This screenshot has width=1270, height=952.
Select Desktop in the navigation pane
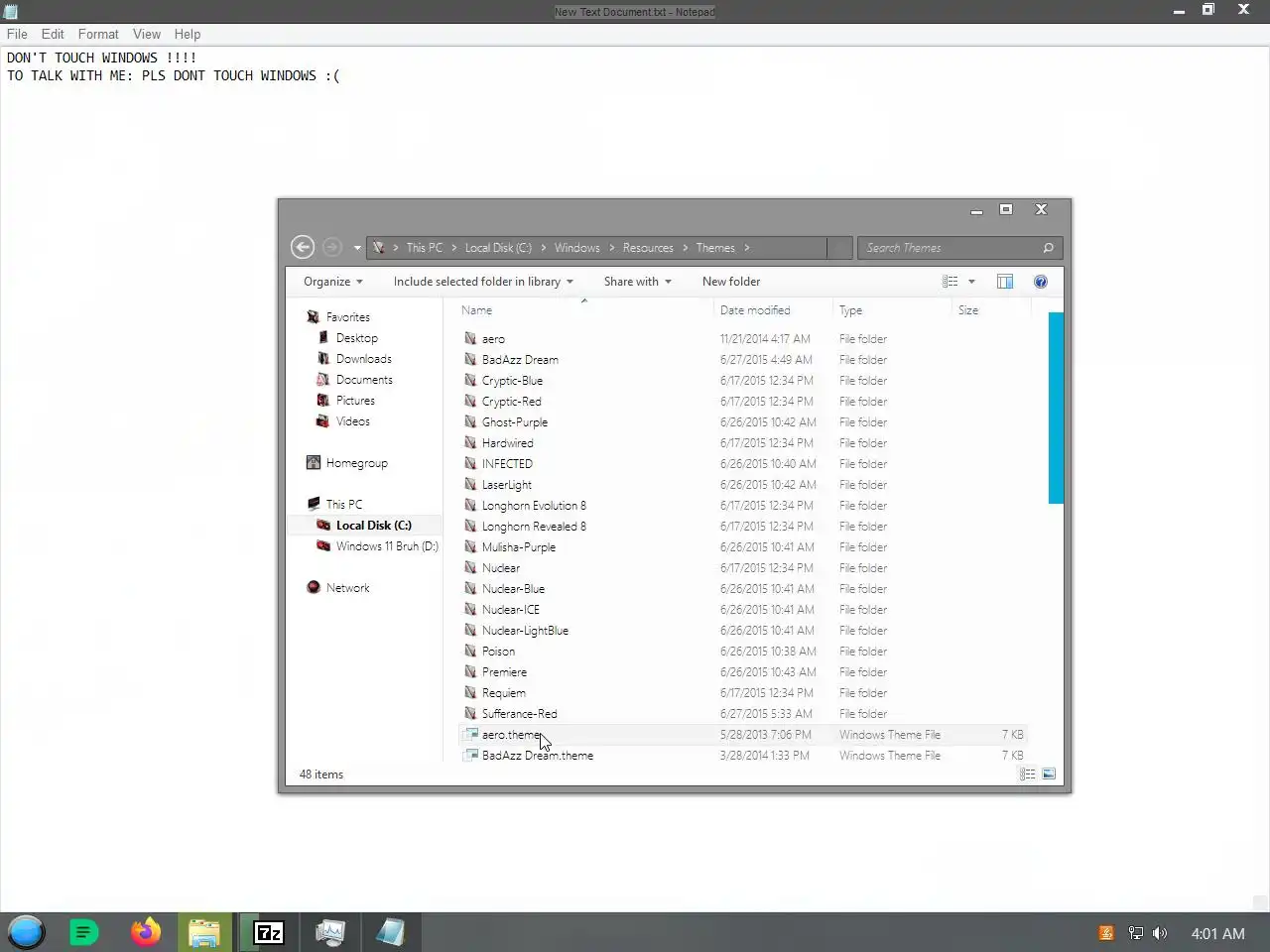coord(356,338)
